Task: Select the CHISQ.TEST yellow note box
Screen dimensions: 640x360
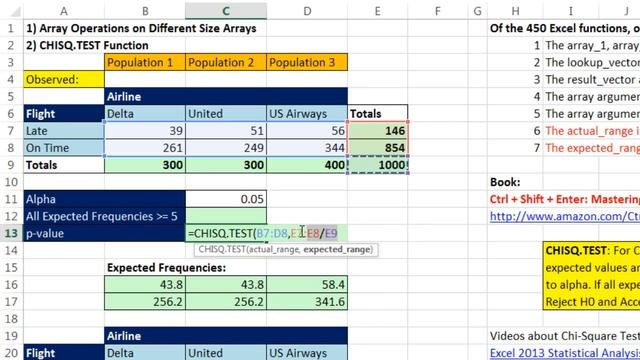Action: 591,276
